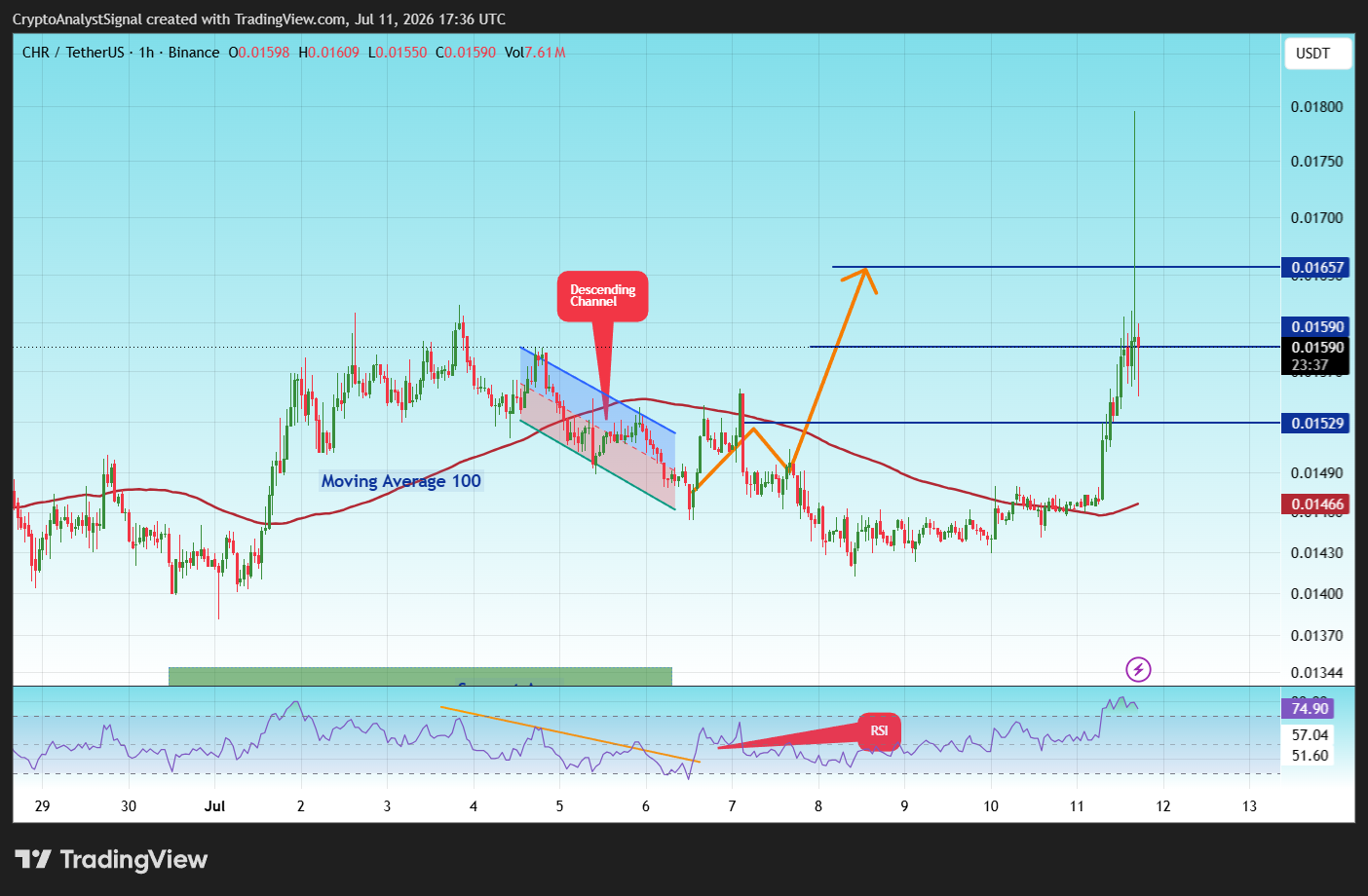Click the CryptoAnalystSignal attribution header text
The image size is (1368, 896).
click(x=259, y=19)
